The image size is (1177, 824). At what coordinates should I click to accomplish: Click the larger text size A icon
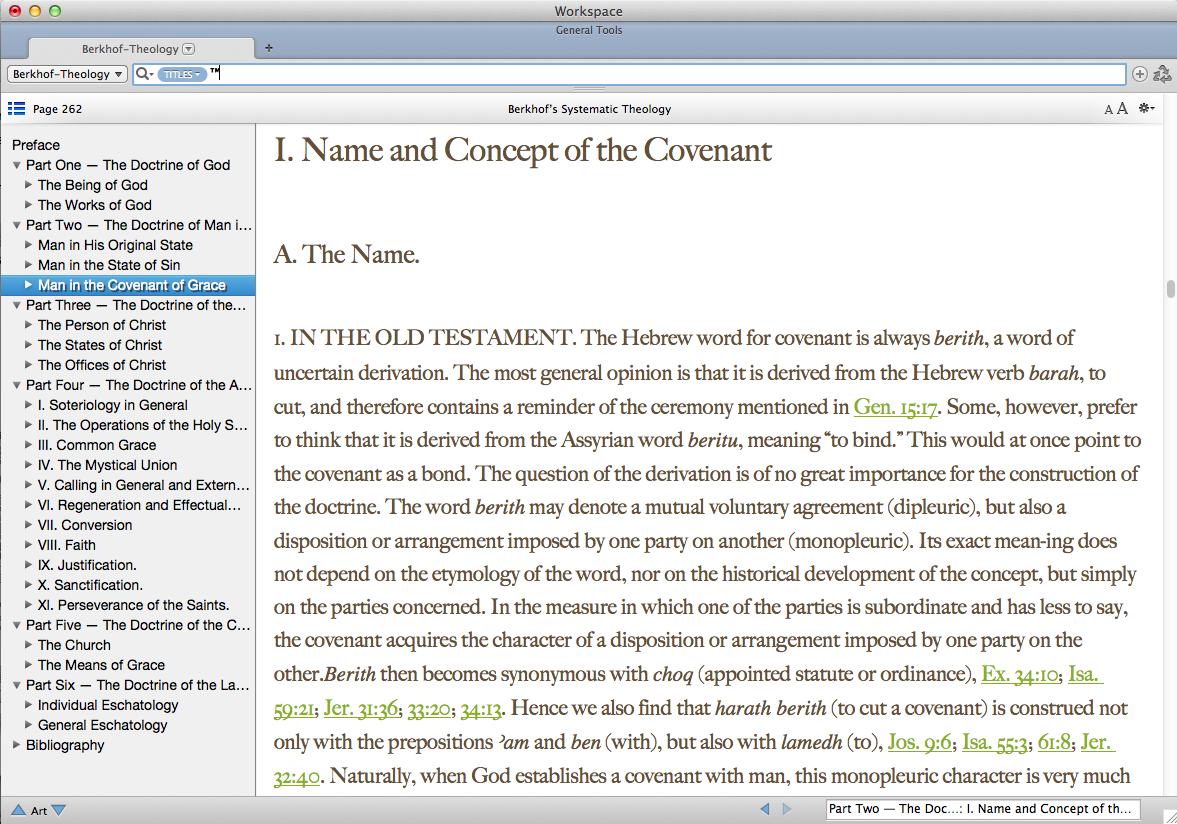(x=1122, y=109)
